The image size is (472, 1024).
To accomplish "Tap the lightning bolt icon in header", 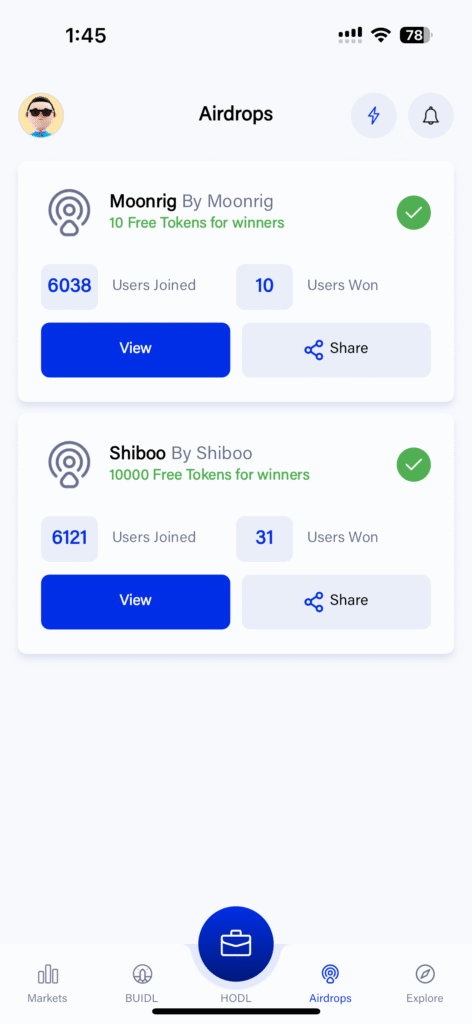I will click(373, 116).
